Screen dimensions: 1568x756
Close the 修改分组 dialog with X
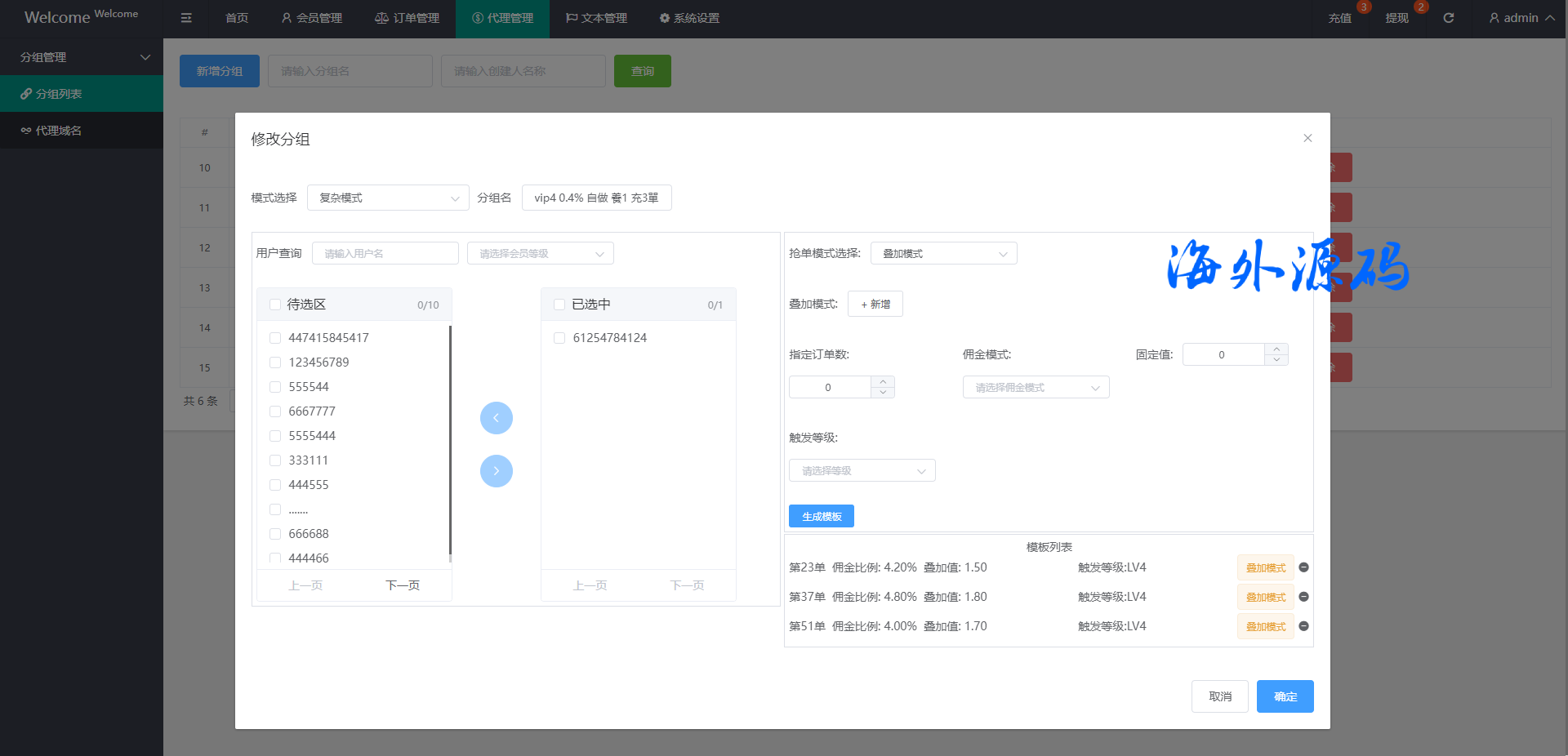tap(1307, 138)
